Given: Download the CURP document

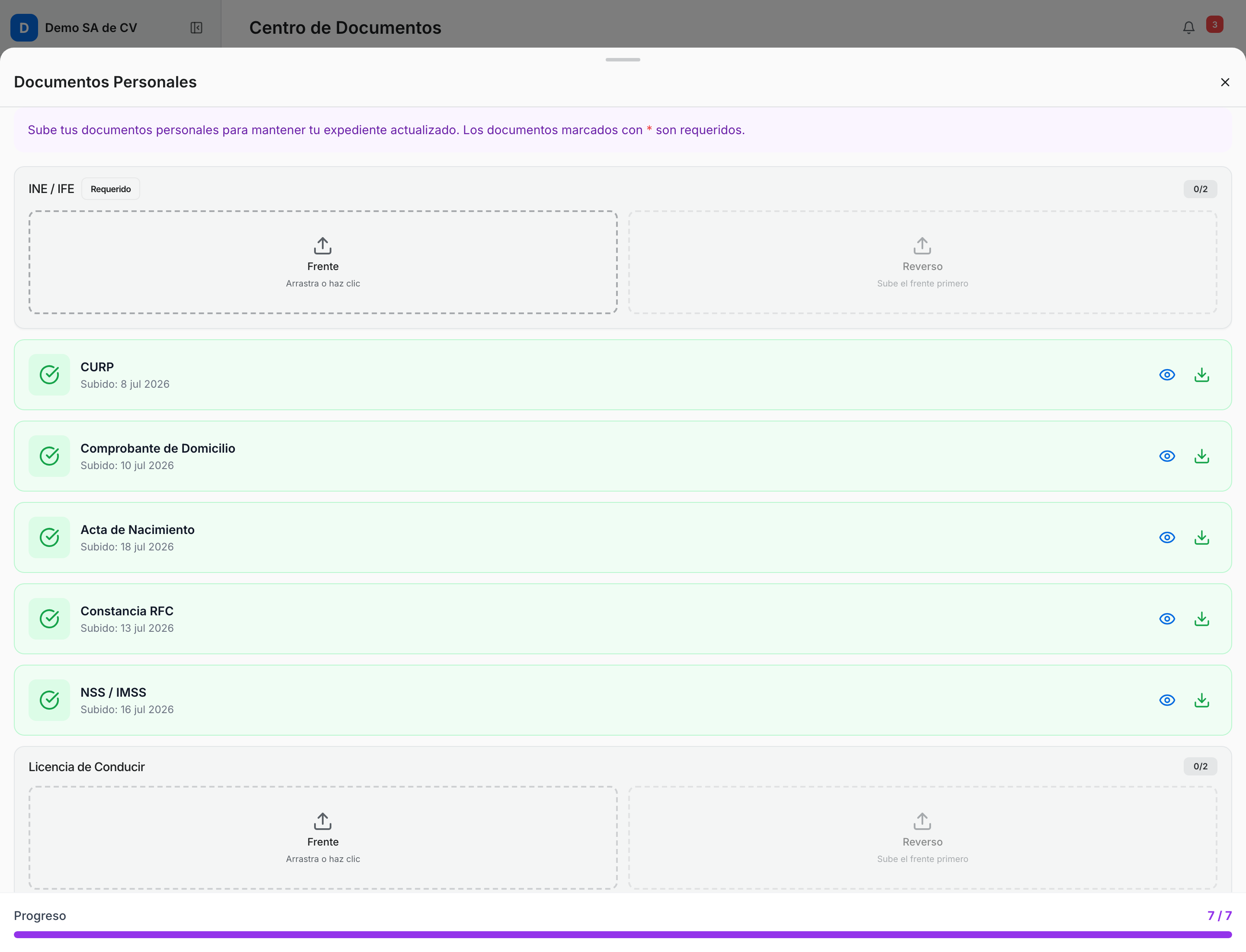Looking at the screenshot, I should (1201, 375).
